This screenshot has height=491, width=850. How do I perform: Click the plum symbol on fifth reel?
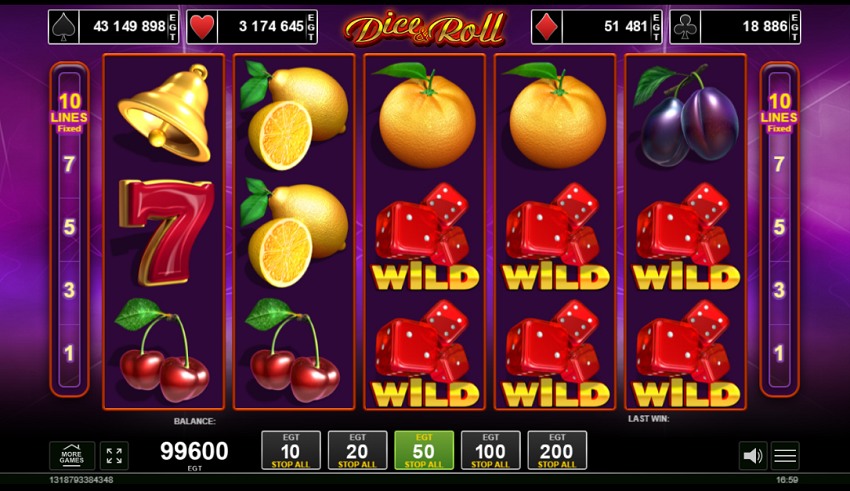[686, 113]
